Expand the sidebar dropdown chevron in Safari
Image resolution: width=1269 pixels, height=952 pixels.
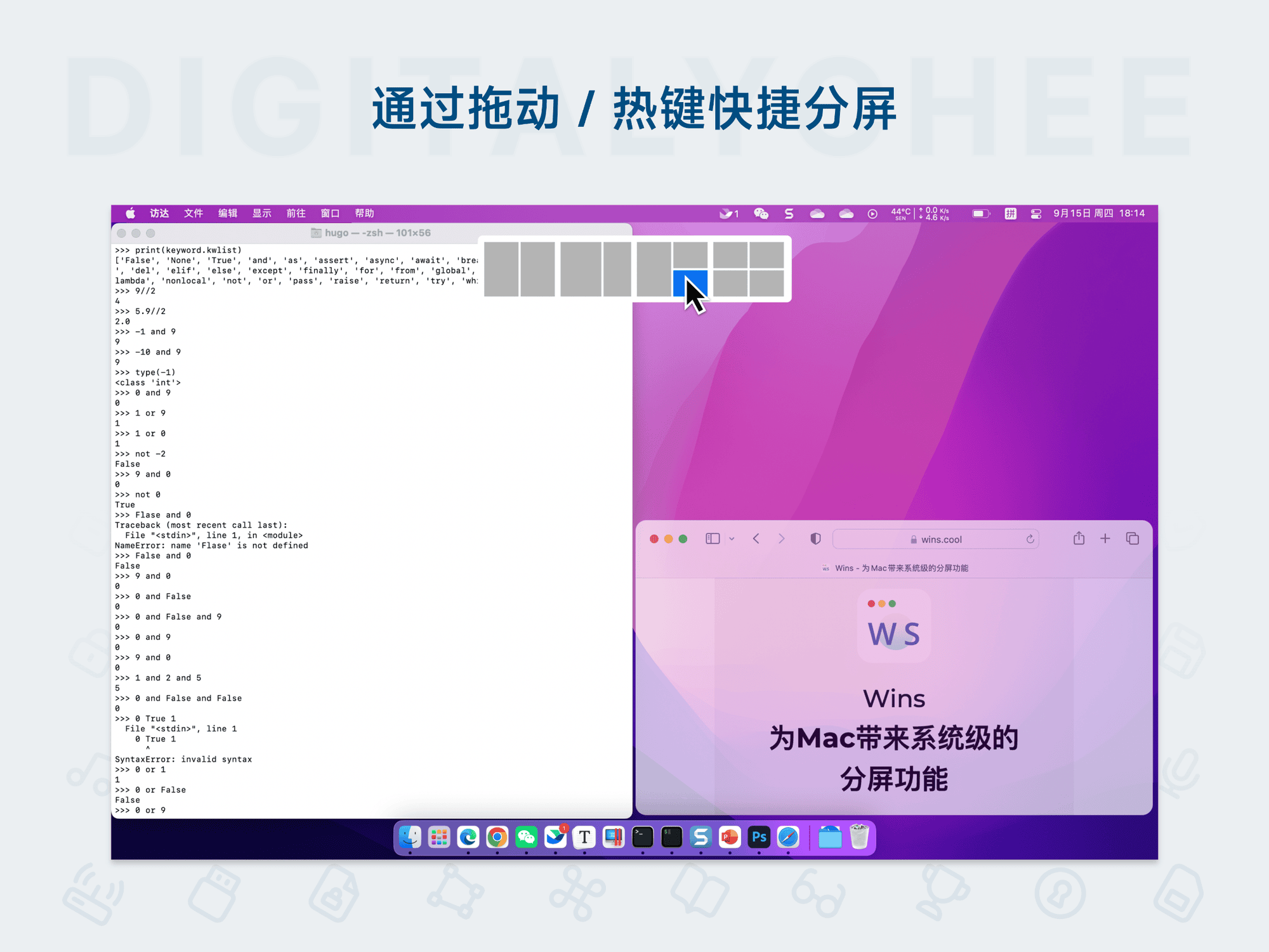[732, 539]
